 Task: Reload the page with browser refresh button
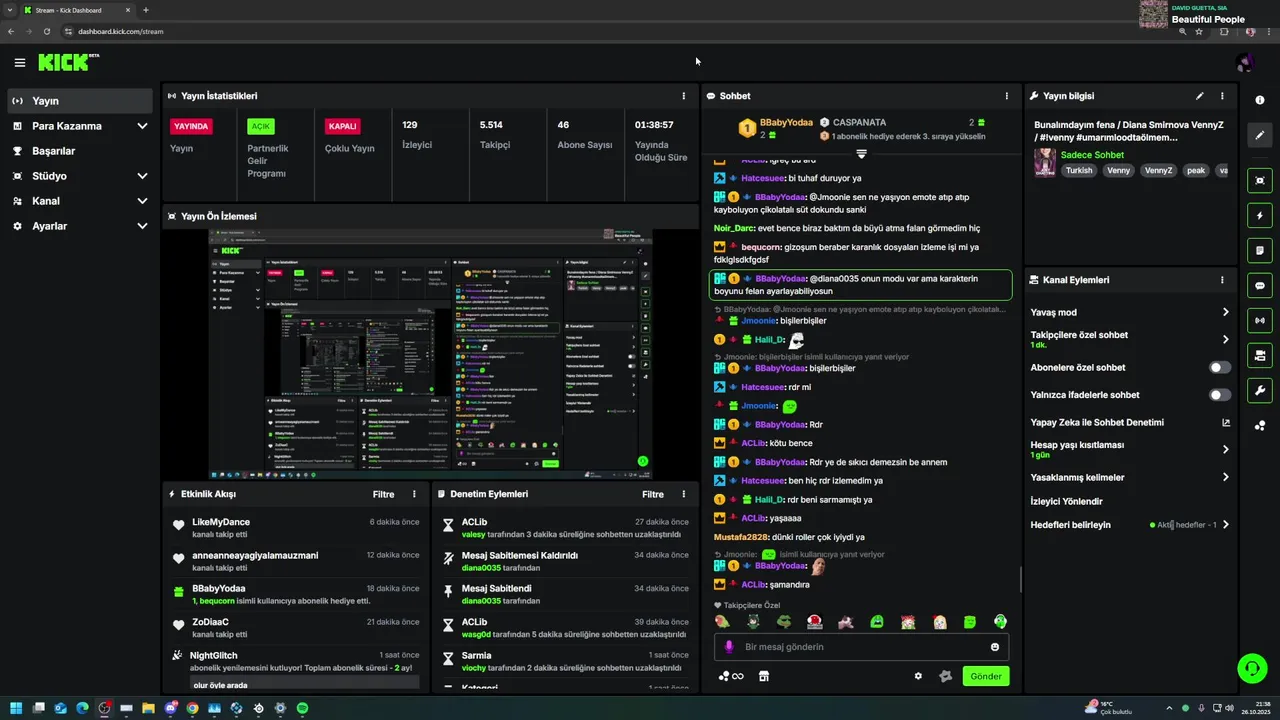click(46, 31)
